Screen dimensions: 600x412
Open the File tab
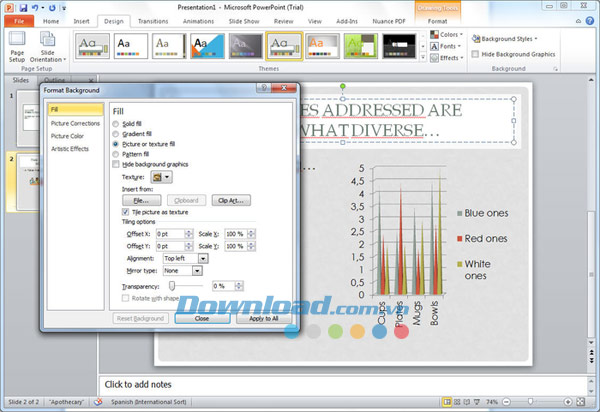click(x=19, y=21)
